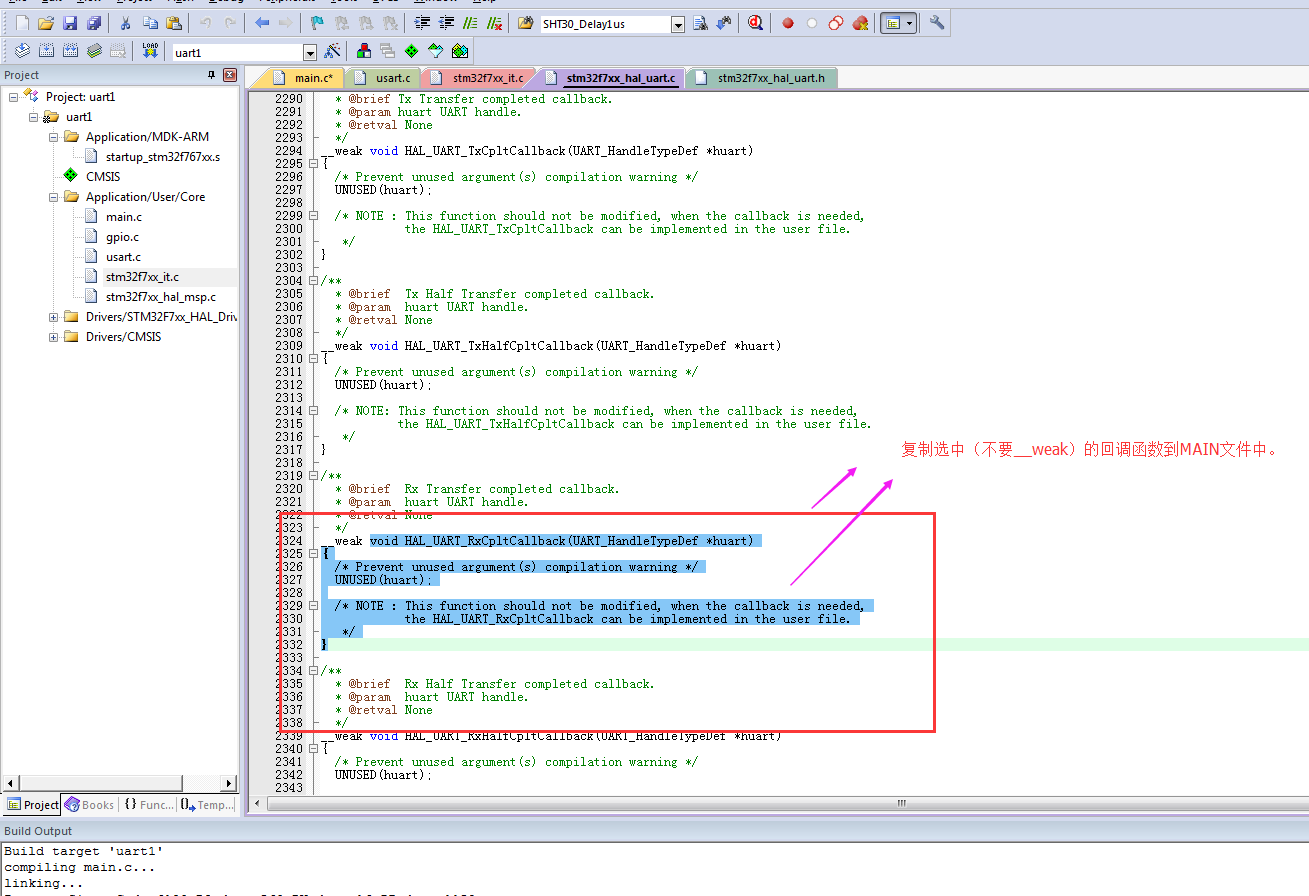Toggle auto-hide pin on Project panel
1309x896 pixels.
[x=213, y=75]
